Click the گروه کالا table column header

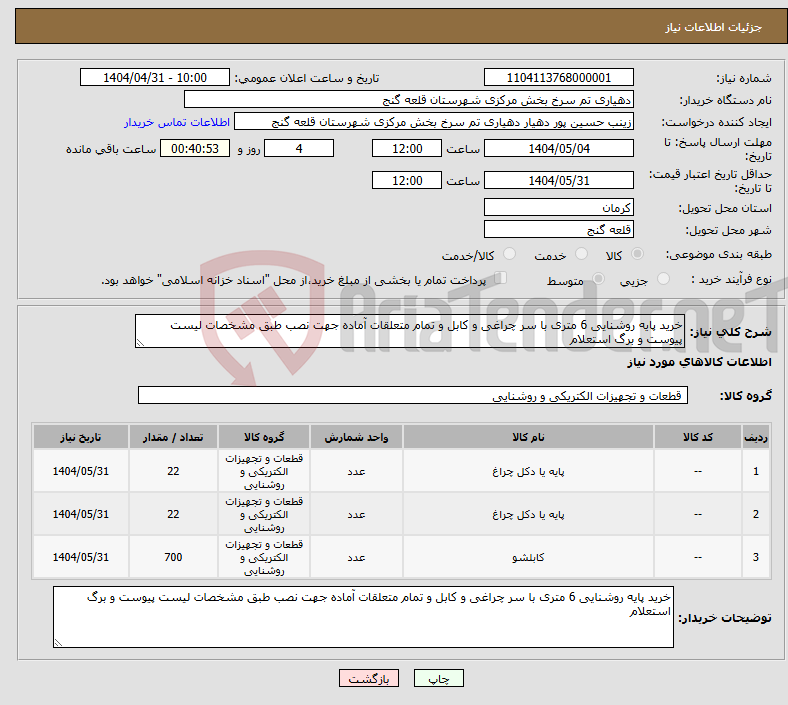pyautogui.click(x=264, y=437)
